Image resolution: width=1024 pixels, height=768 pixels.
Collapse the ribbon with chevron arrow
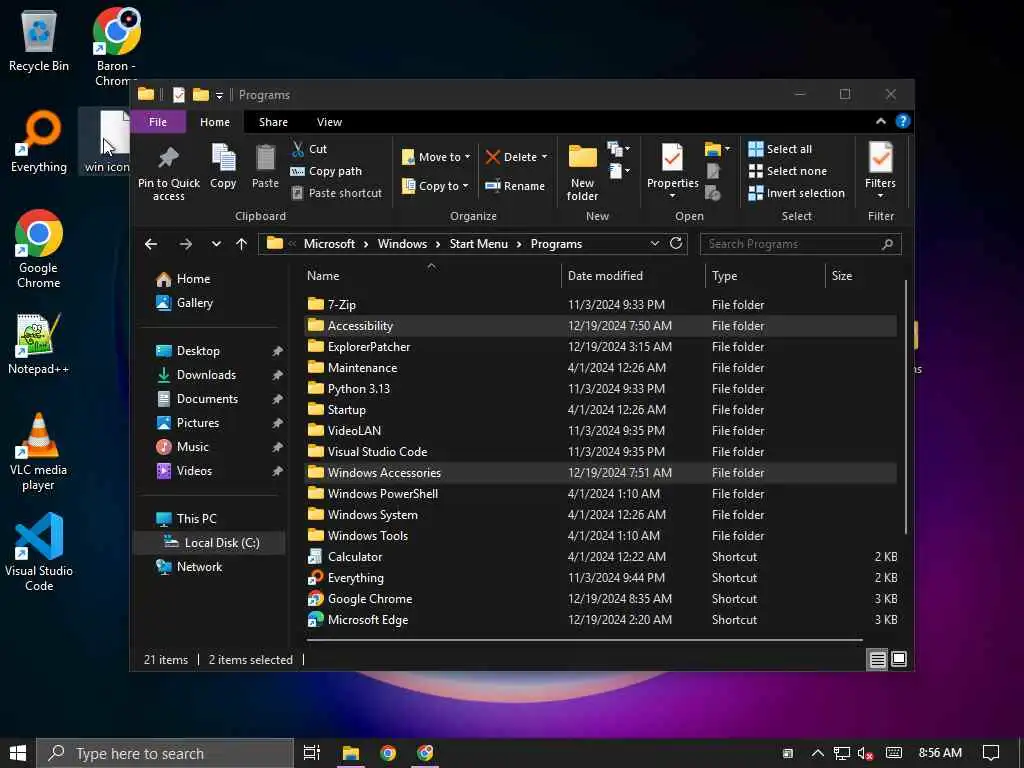pyautogui.click(x=881, y=121)
